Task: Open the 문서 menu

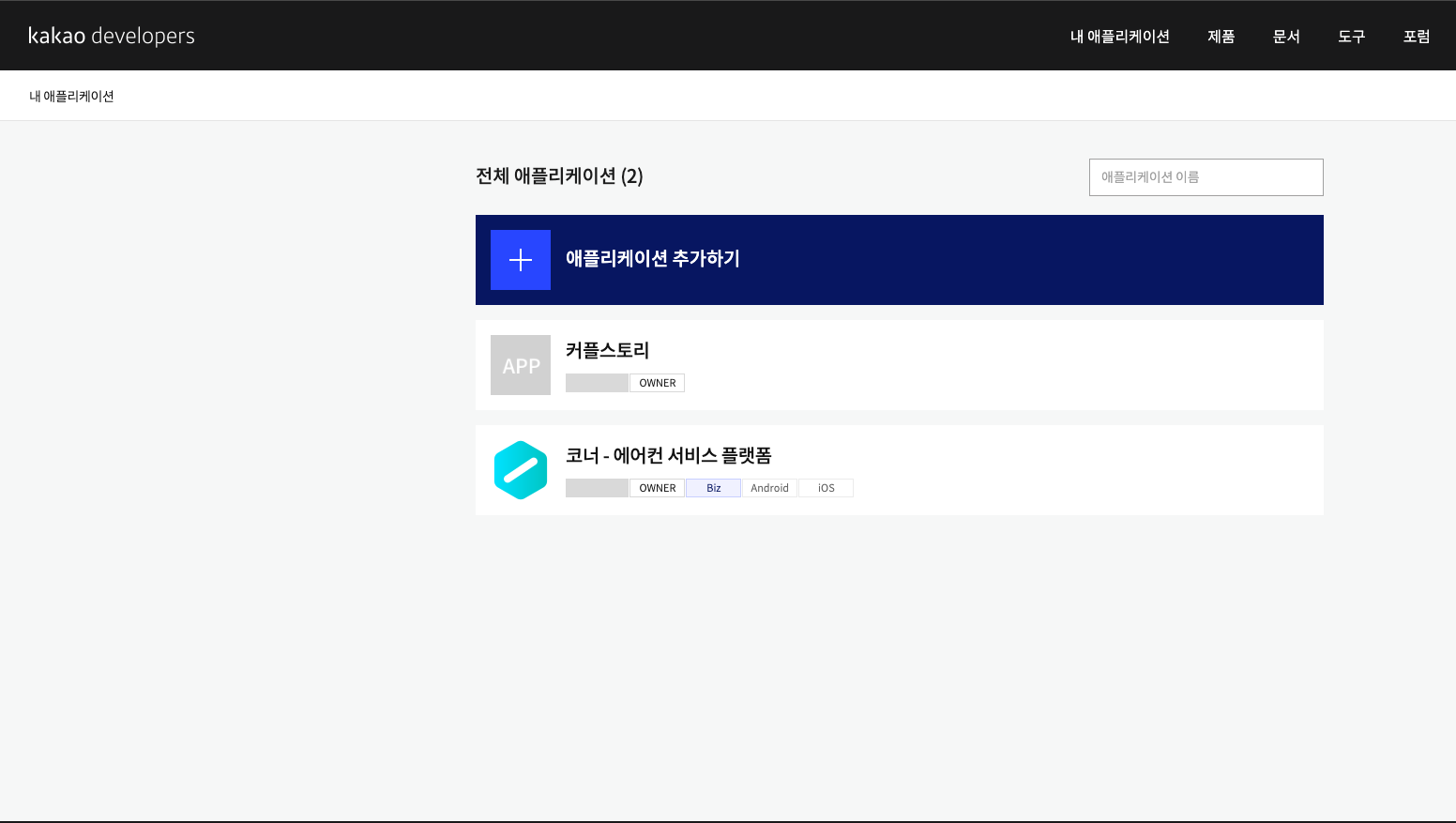Action: tap(1286, 37)
